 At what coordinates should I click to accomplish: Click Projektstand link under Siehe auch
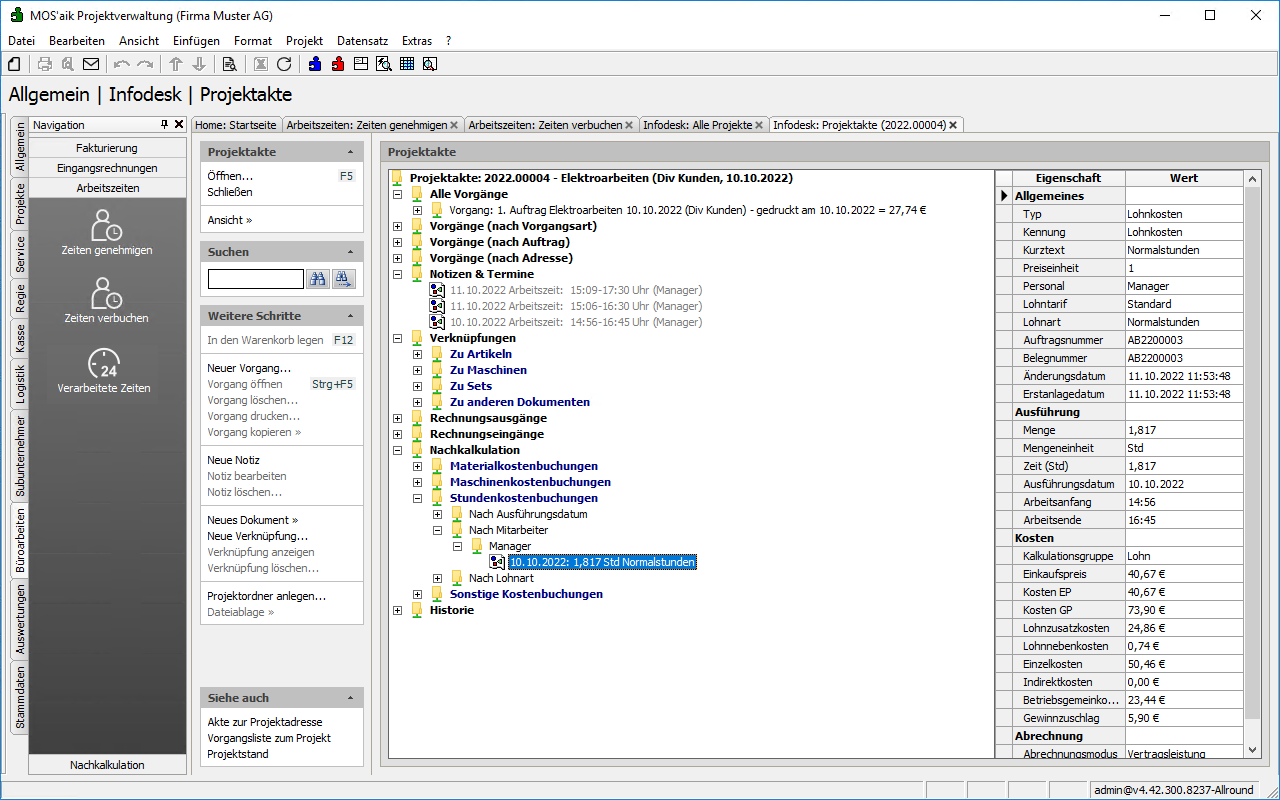pos(238,754)
